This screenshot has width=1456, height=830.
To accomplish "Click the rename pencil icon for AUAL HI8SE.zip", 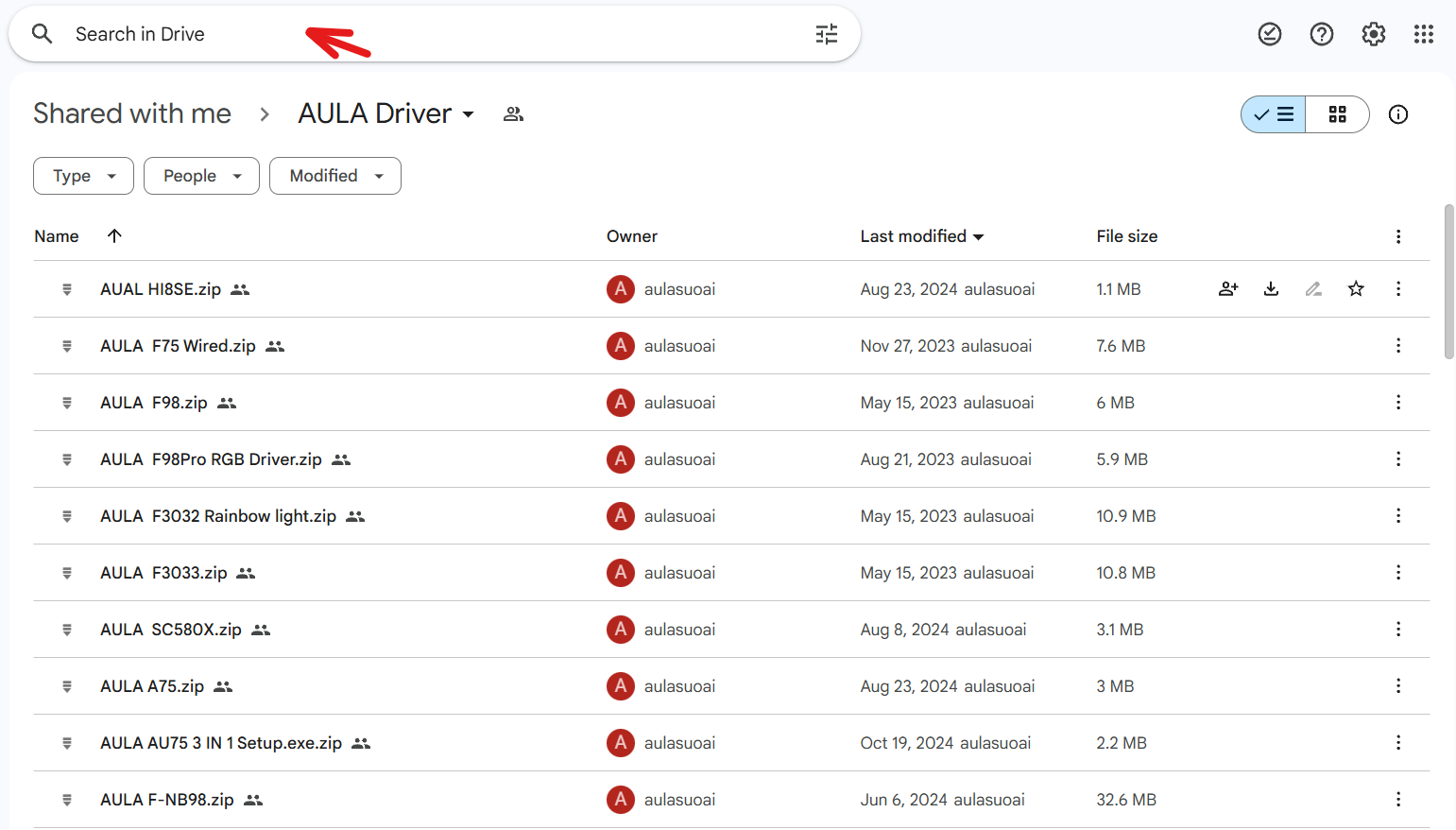I will coord(1313,289).
